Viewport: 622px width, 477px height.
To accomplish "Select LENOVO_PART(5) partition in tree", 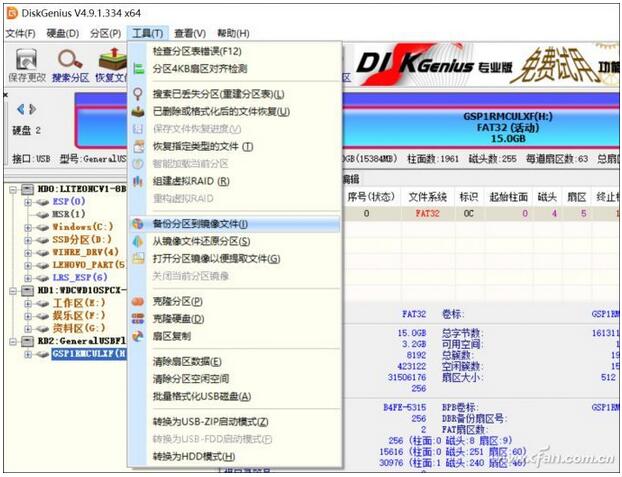I will [x=89, y=265].
